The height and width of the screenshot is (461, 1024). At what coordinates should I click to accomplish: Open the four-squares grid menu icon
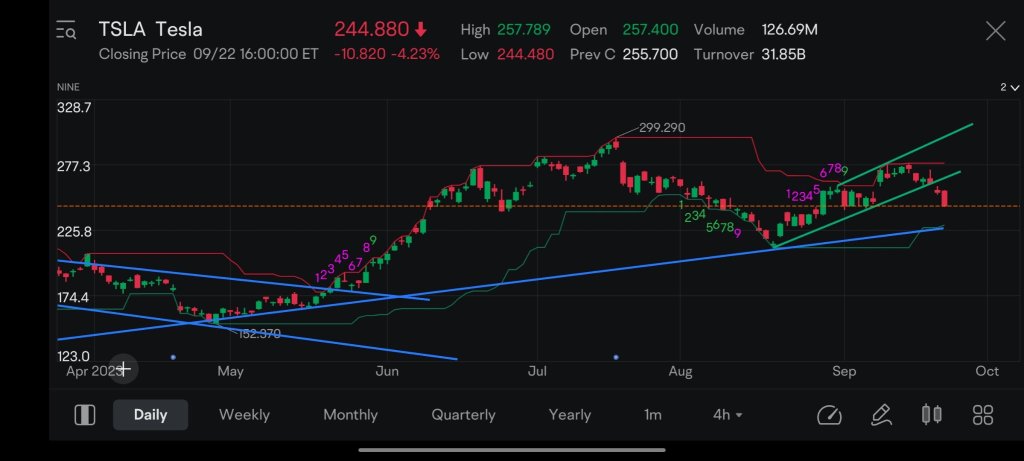[x=983, y=415]
